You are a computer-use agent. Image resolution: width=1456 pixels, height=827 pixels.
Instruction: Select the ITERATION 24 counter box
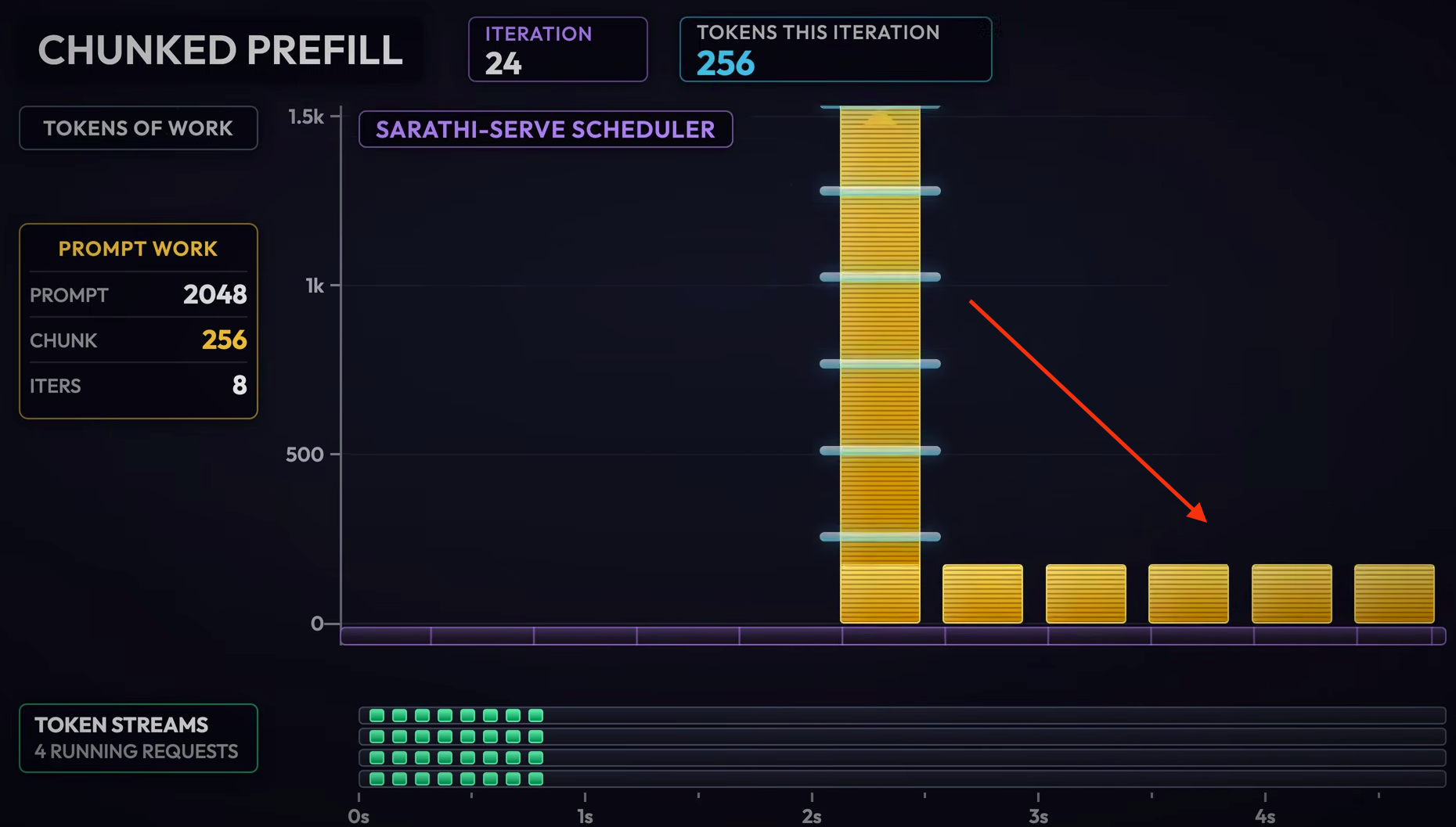click(x=557, y=49)
